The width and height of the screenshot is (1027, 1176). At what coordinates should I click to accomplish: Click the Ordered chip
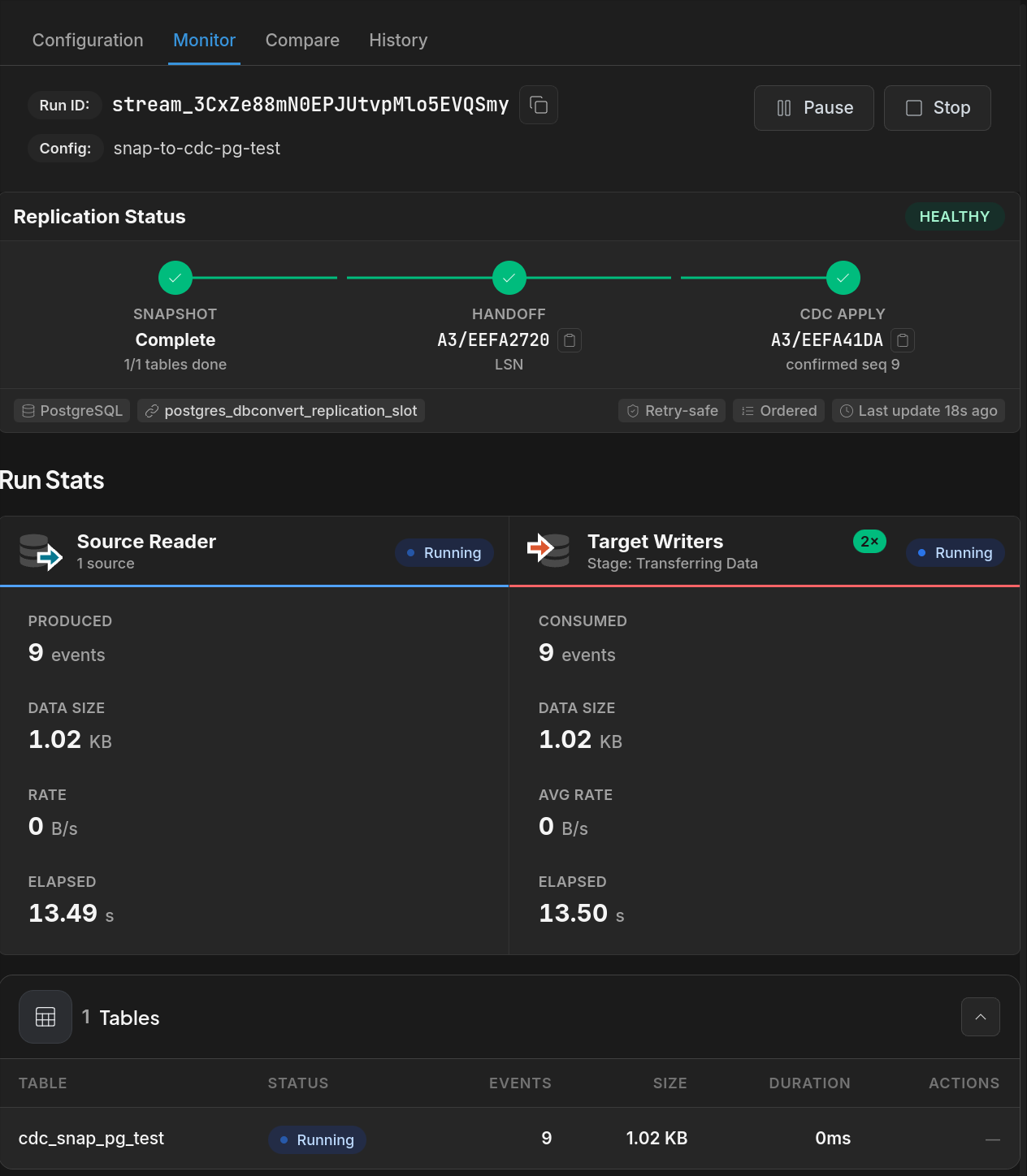point(779,411)
